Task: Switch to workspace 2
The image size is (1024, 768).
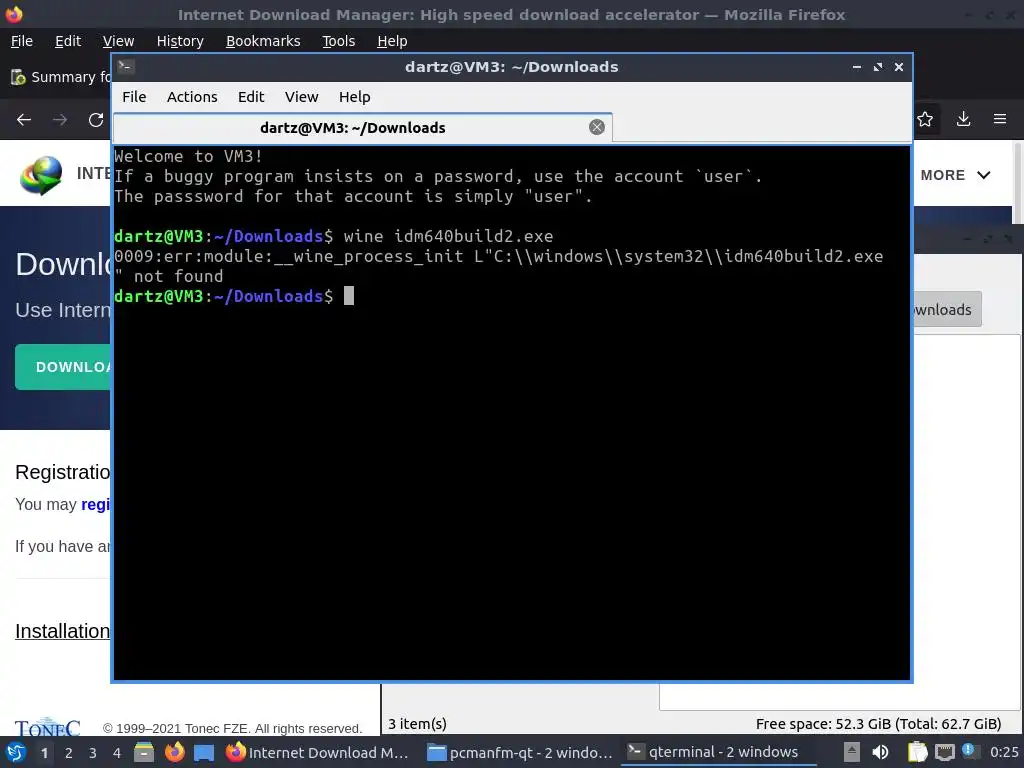Action: [69, 753]
